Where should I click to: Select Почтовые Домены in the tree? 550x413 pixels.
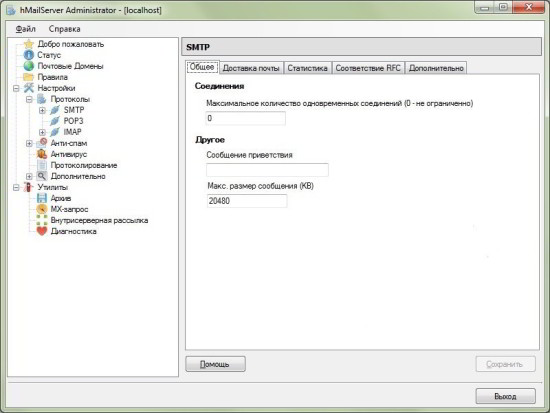pos(71,66)
